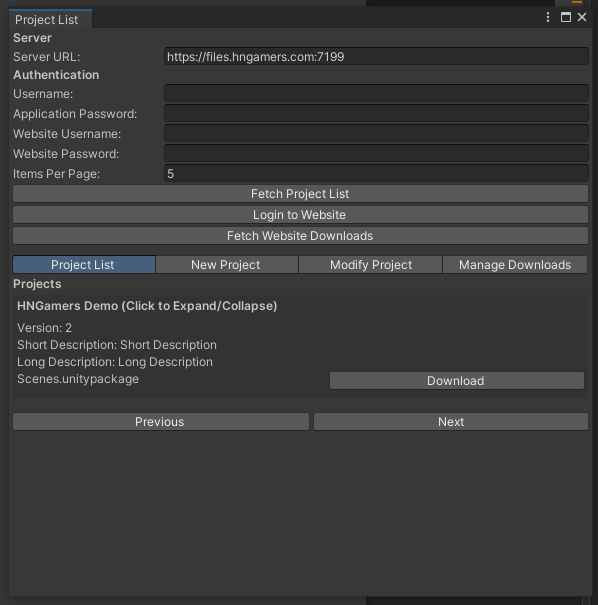598x605 pixels.
Task: Open the New Project tab
Action: pos(227,265)
